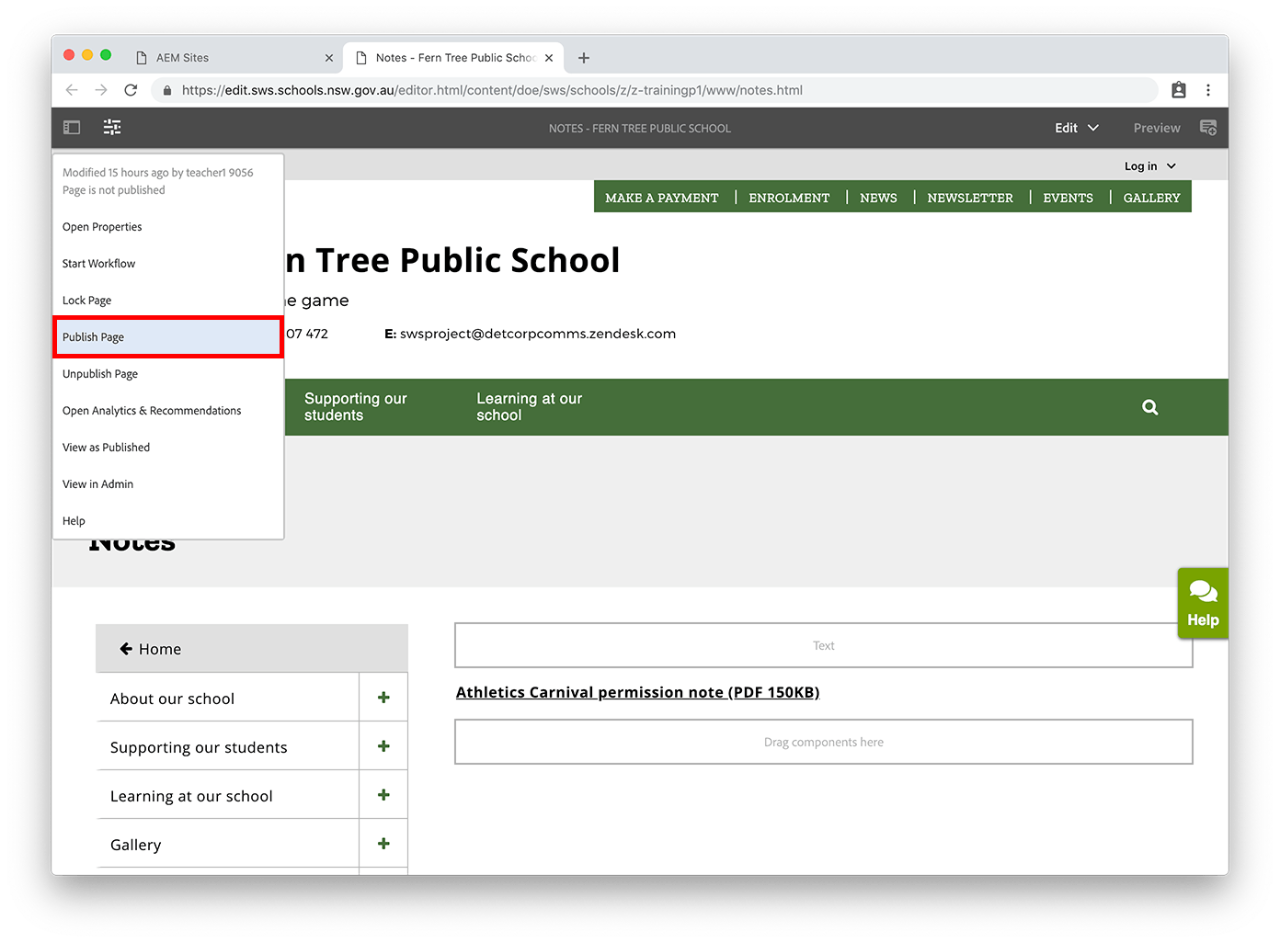
Task: Open a new browser tab with plus
Action: (584, 58)
